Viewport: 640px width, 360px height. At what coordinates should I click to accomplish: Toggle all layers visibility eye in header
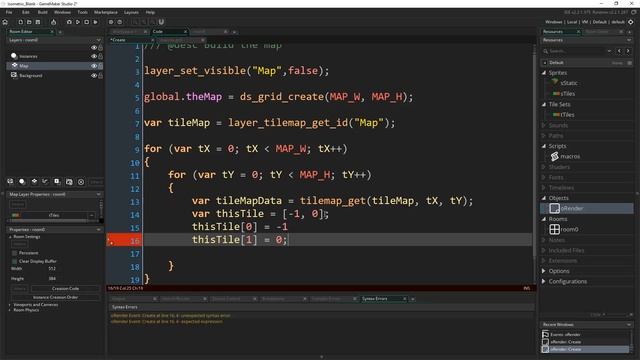pyautogui.click(x=94, y=48)
